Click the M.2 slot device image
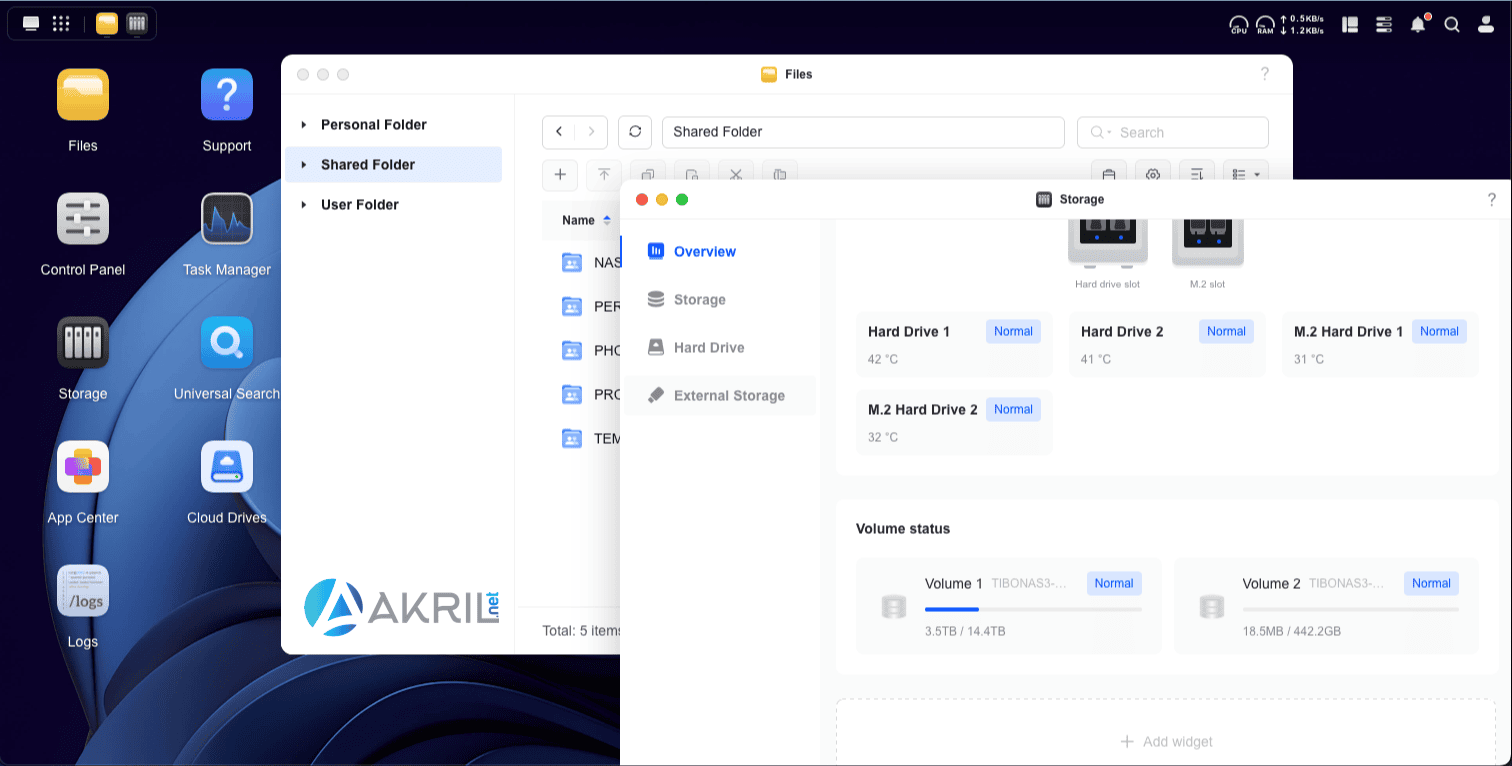 (x=1207, y=243)
